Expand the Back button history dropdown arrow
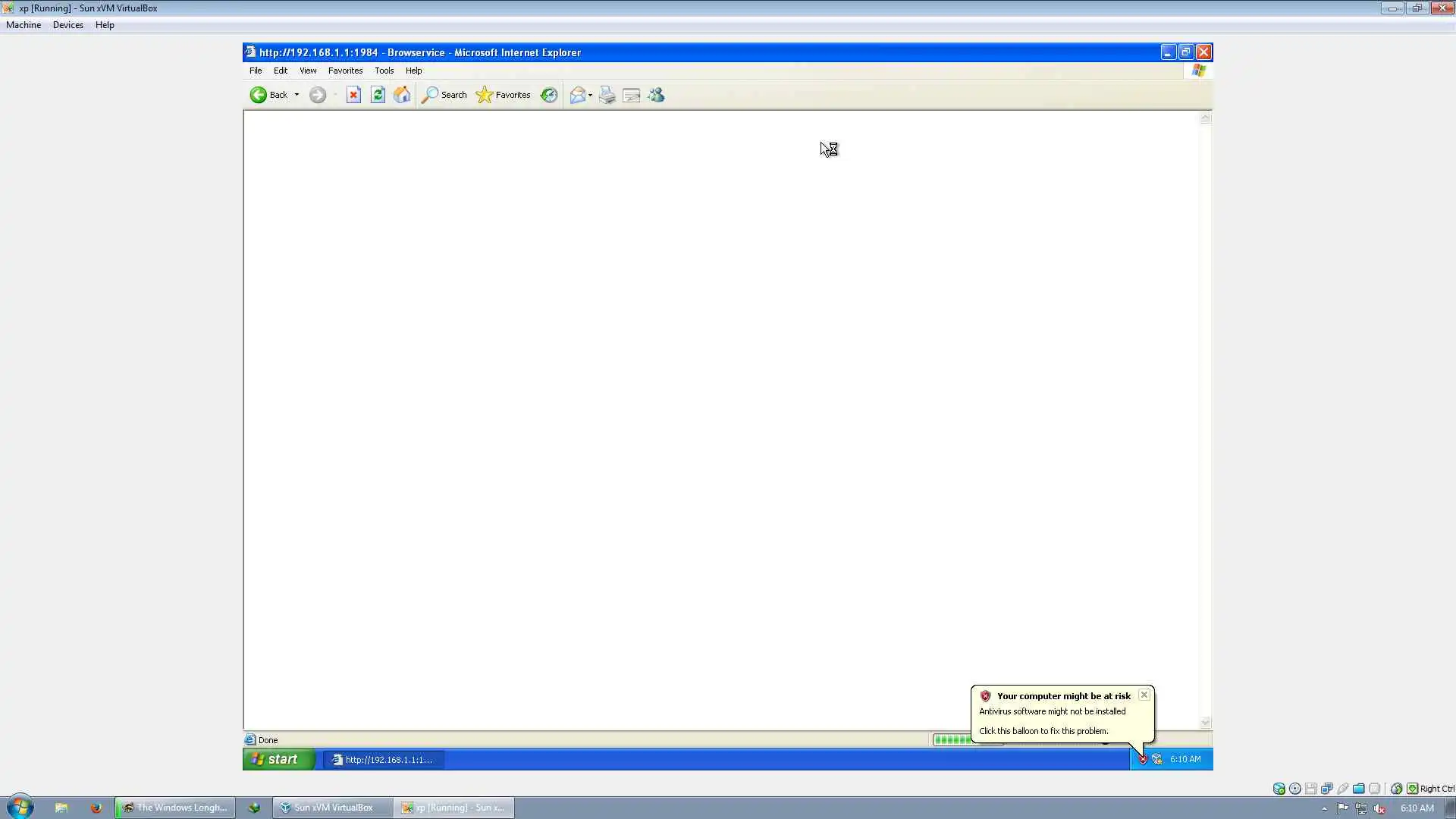This screenshot has height=819, width=1456. coord(297,95)
